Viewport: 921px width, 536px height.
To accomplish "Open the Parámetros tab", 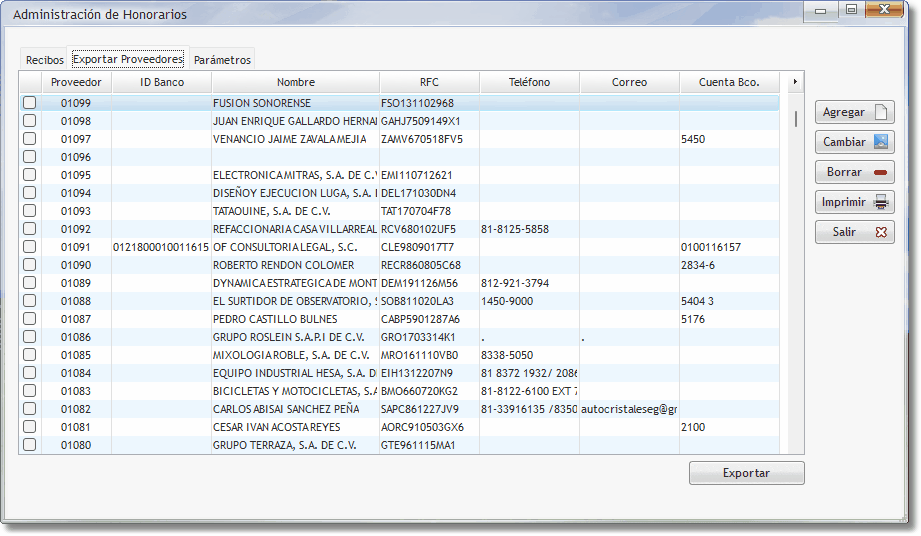I will pyautogui.click(x=223, y=60).
